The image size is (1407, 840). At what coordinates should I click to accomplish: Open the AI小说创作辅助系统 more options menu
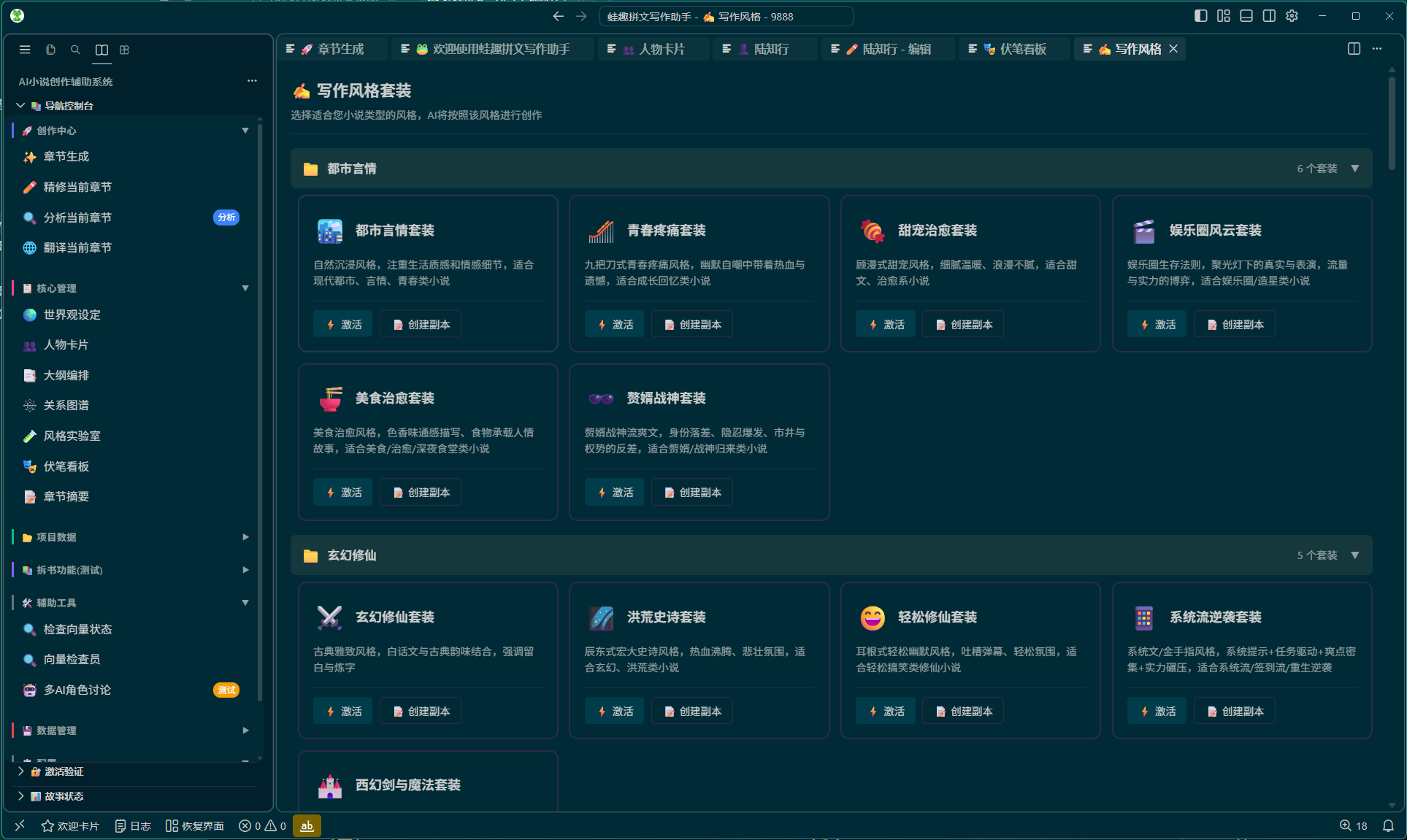(x=252, y=81)
